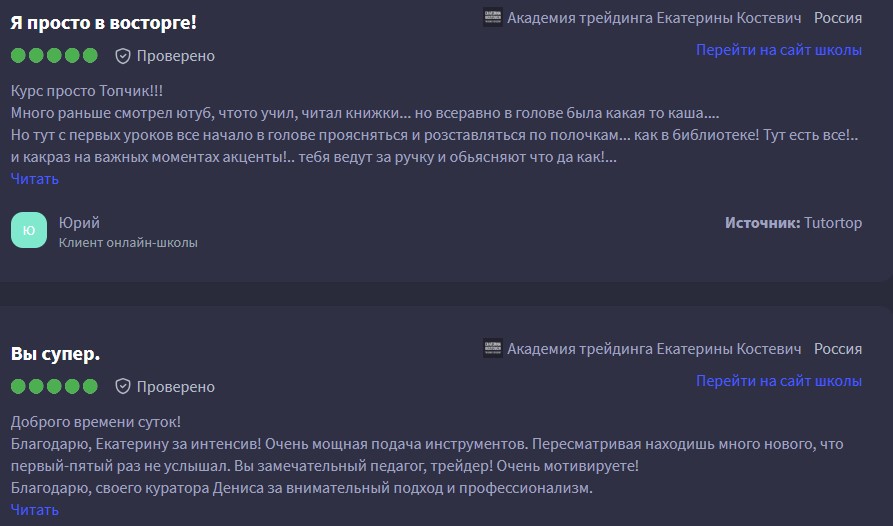Click the verified shield icon in the "Я просто в восторге!" review

tap(123, 56)
